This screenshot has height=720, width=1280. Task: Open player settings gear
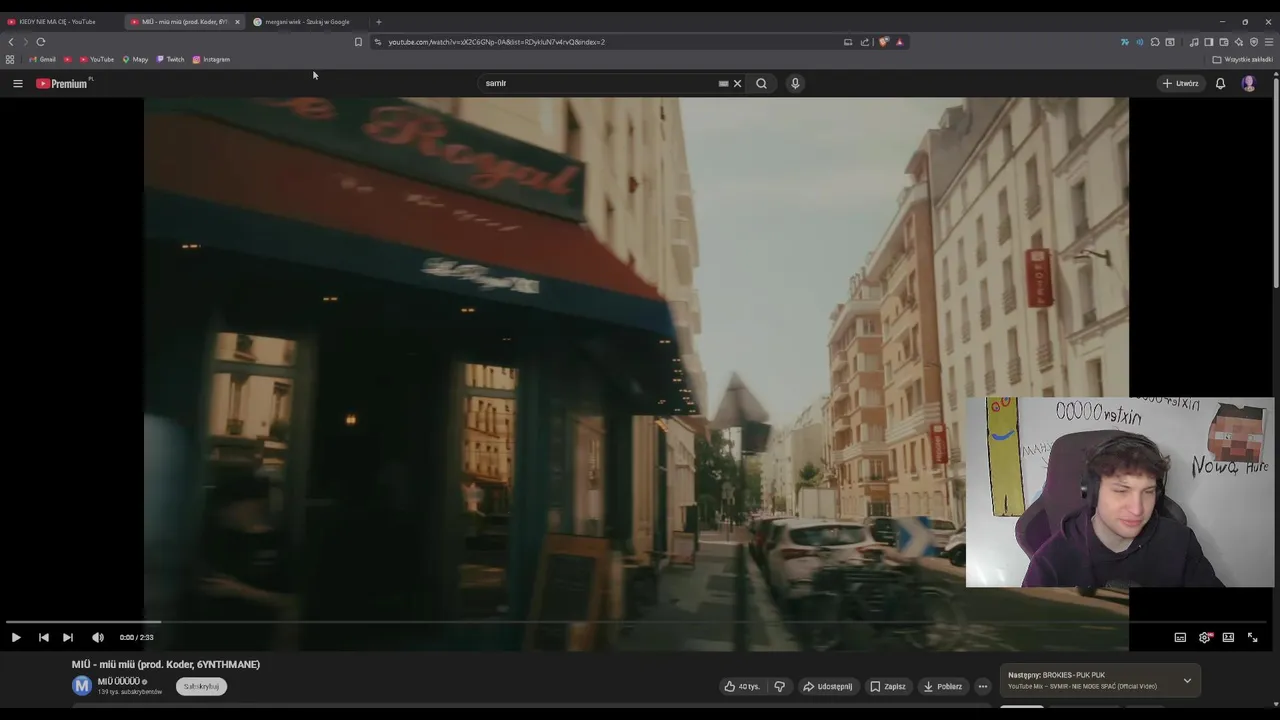pos(1205,637)
